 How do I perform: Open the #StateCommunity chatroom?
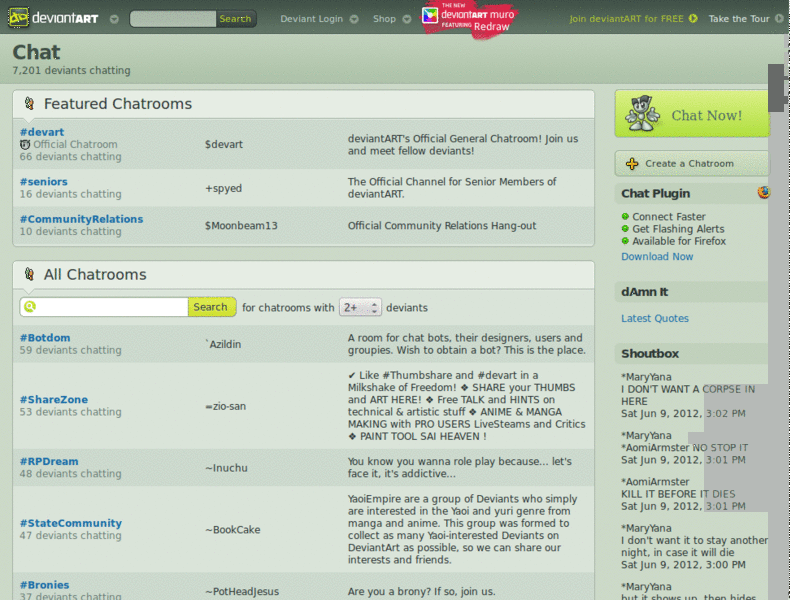(71, 523)
